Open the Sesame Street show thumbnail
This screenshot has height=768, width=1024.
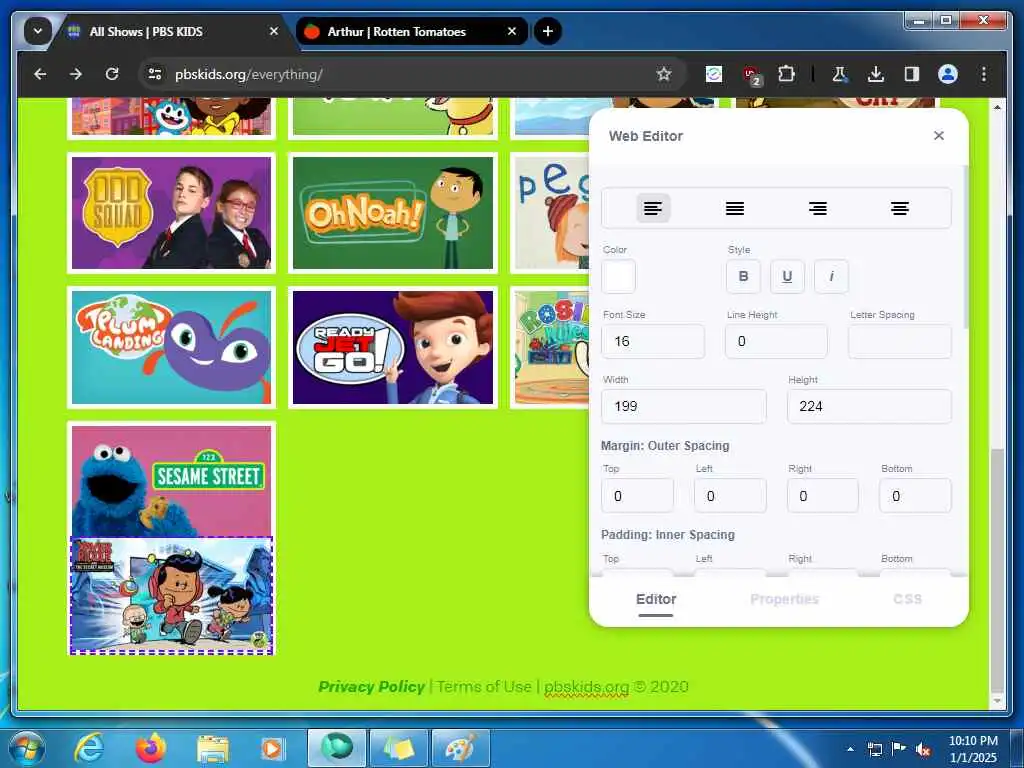(x=171, y=481)
